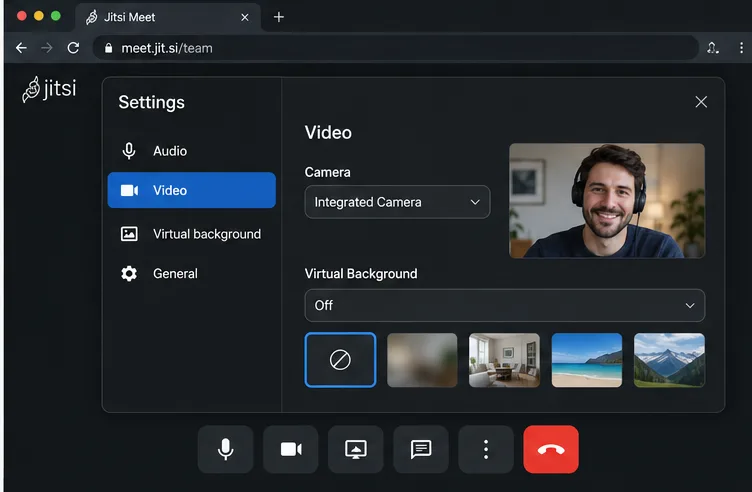Reload the meet.jit.si page
Image resolution: width=752 pixels, height=492 pixels.
point(73,48)
